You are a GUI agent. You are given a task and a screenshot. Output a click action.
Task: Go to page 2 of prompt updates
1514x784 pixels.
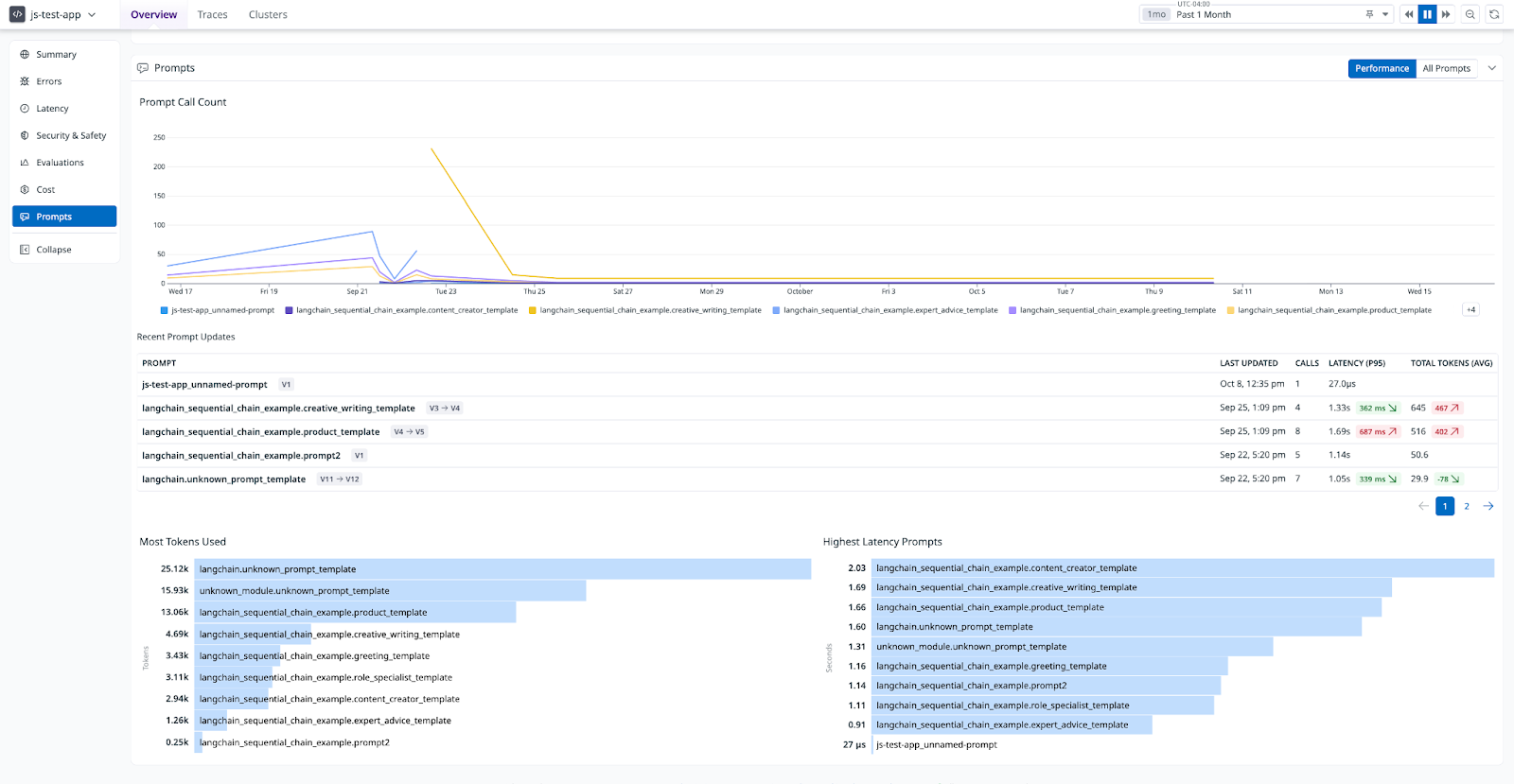coord(1467,506)
